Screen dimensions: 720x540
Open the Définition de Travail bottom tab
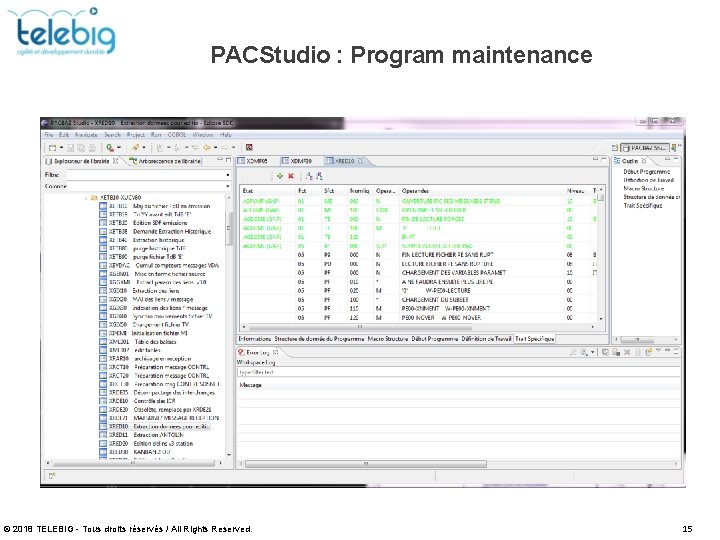pyautogui.click(x=486, y=339)
